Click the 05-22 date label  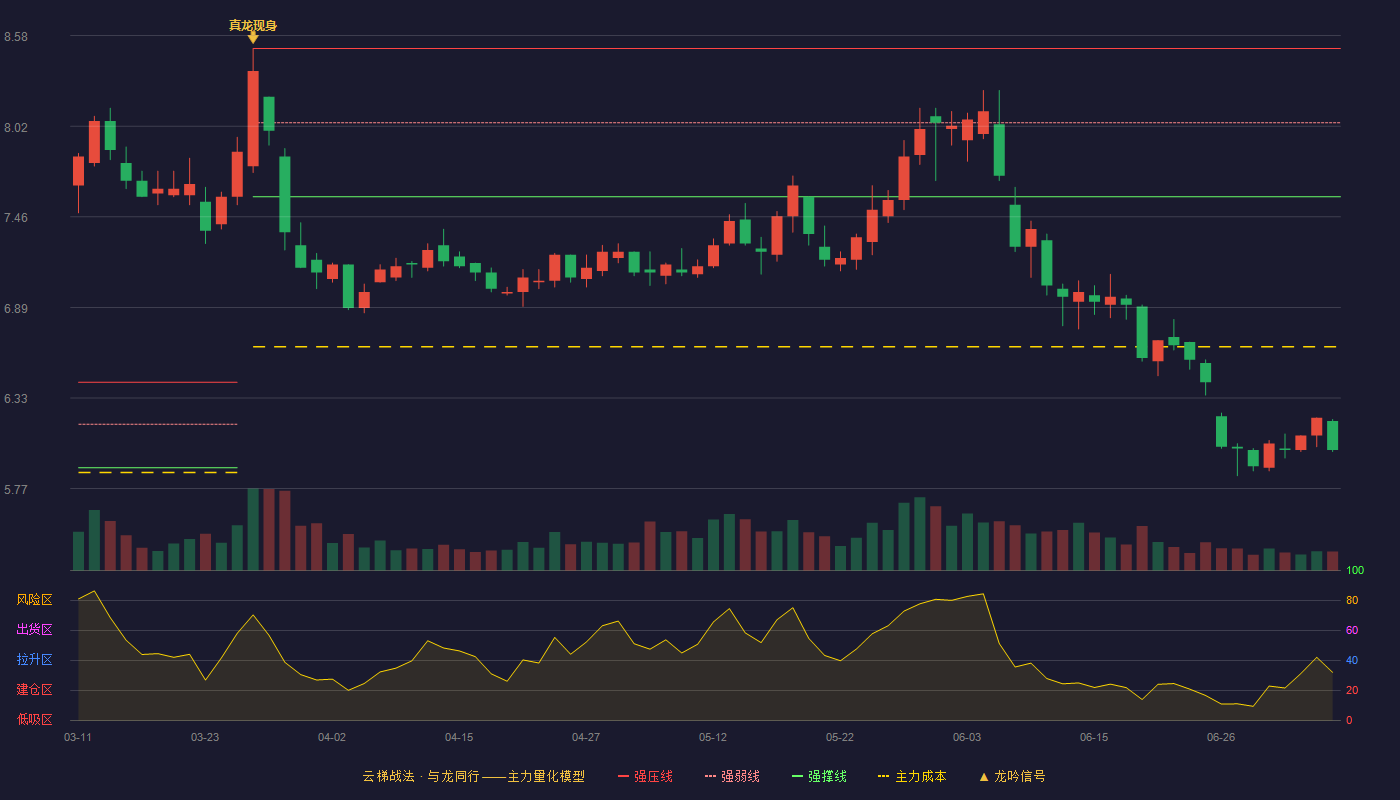[x=840, y=737]
